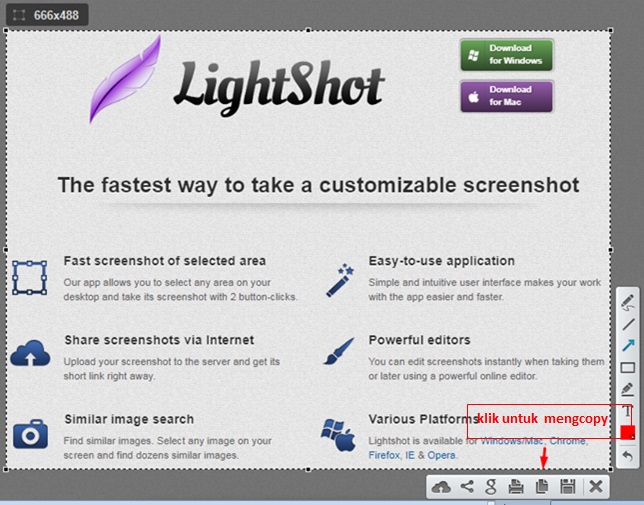The image size is (644, 505).
Task: Open the IE platform link
Action: 409,455
